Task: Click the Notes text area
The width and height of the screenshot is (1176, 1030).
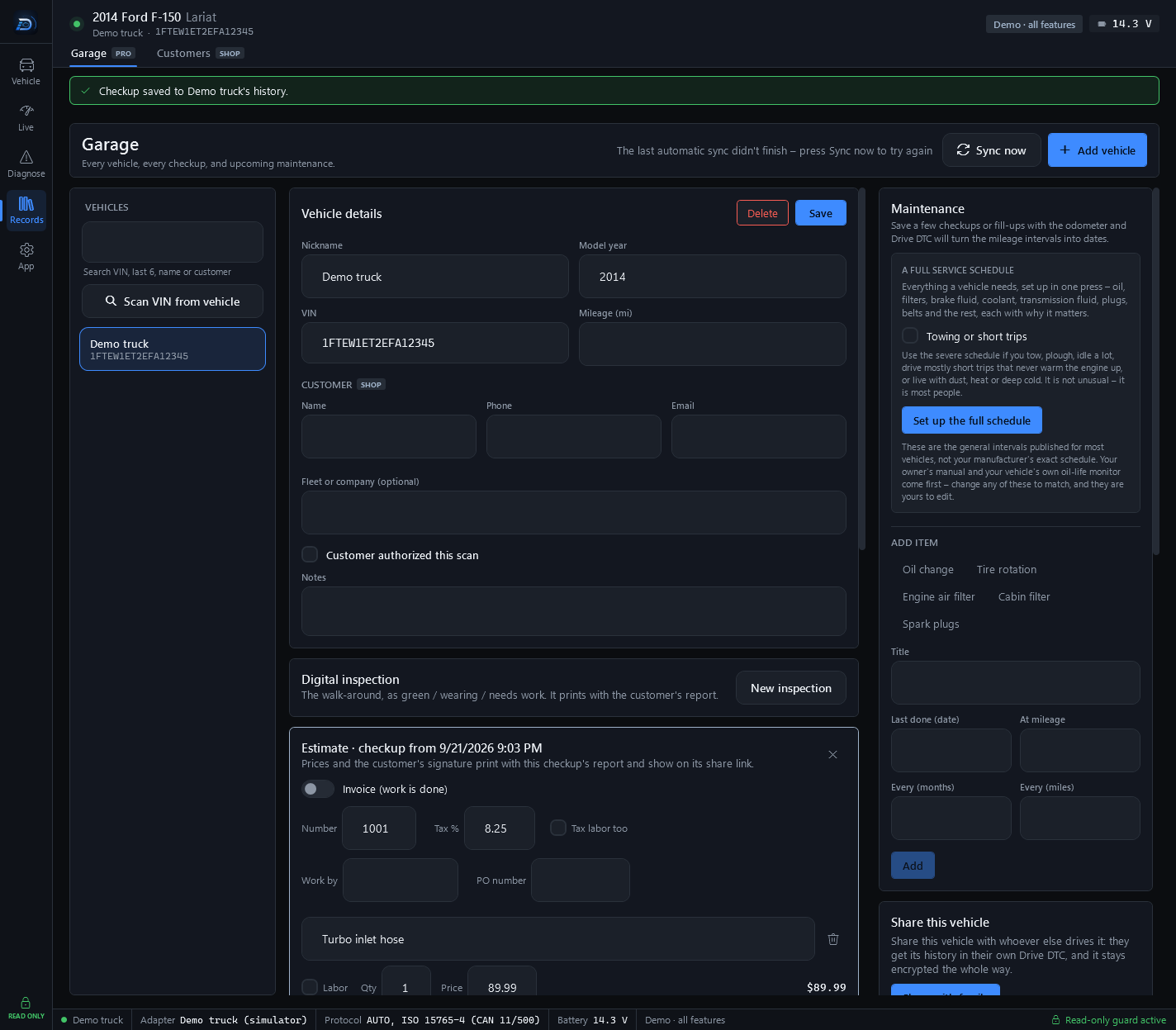Action: [x=574, y=611]
